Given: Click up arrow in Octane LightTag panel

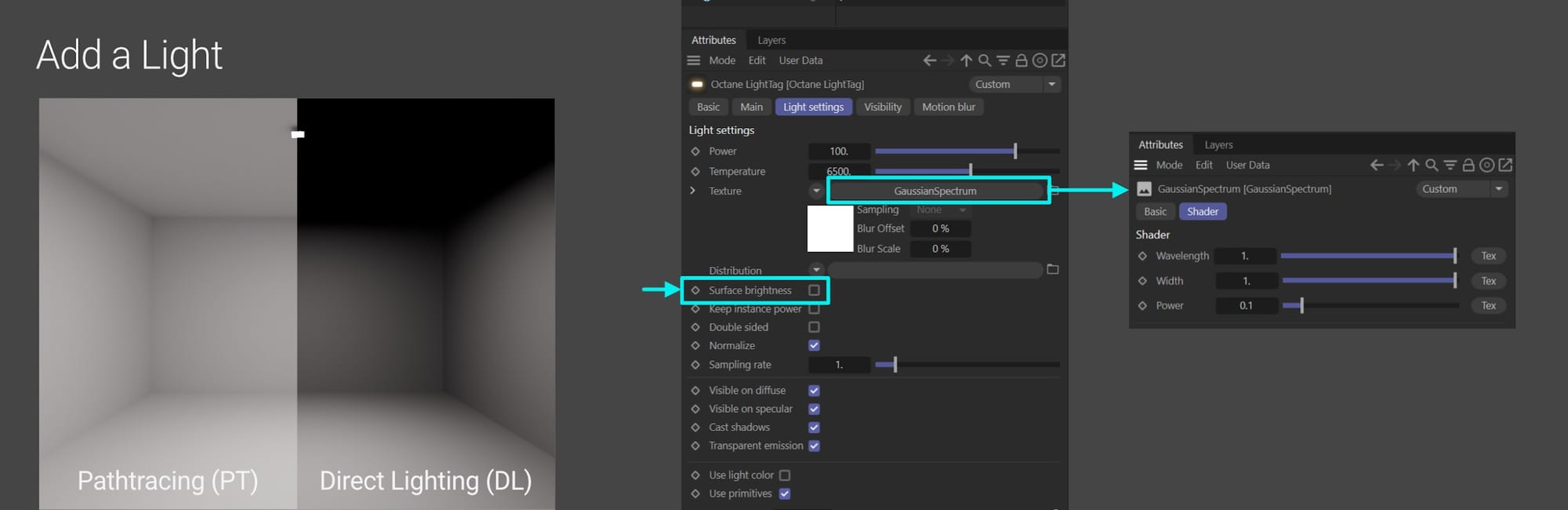Looking at the screenshot, I should [x=966, y=60].
